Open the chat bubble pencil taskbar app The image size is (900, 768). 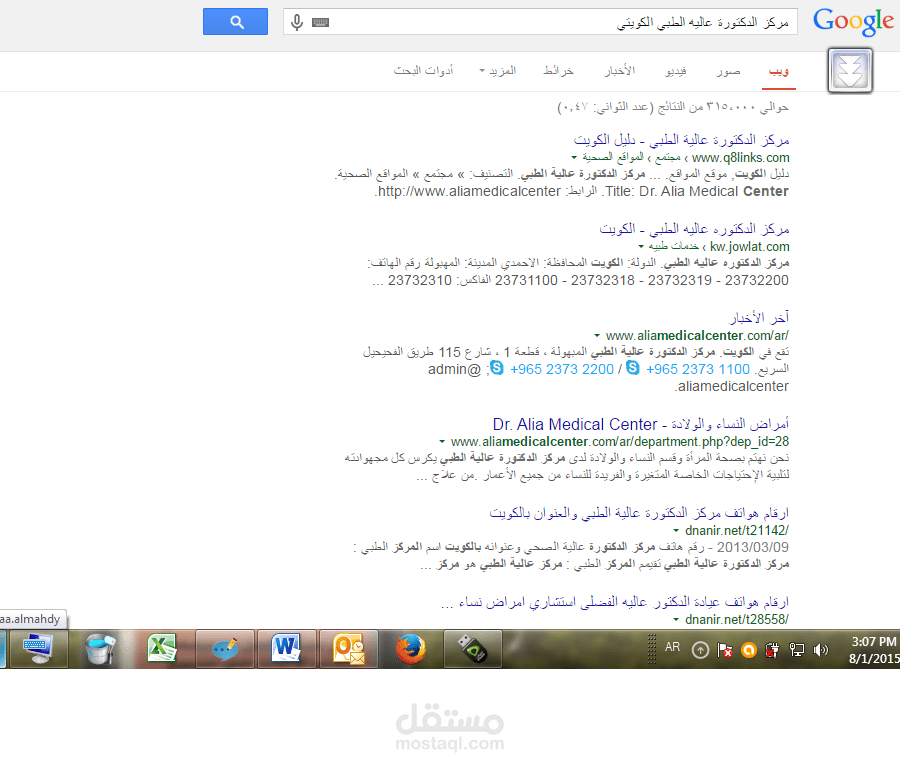click(x=224, y=649)
